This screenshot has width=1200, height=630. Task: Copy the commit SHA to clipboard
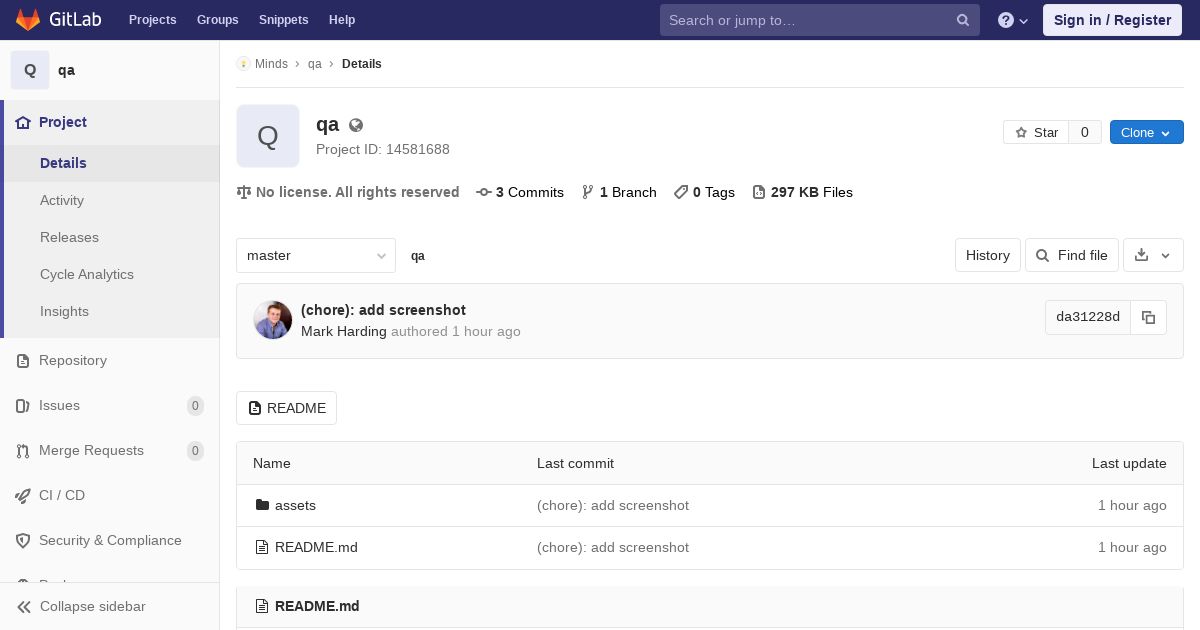1148,317
